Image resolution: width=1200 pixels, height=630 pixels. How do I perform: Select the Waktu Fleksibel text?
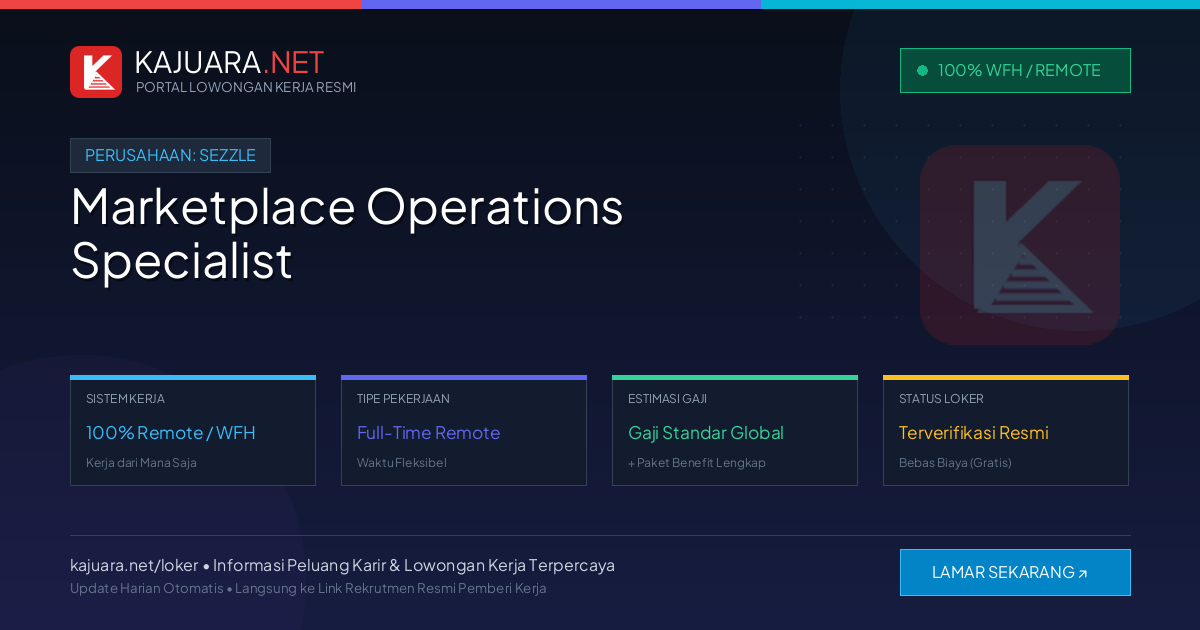[402, 463]
